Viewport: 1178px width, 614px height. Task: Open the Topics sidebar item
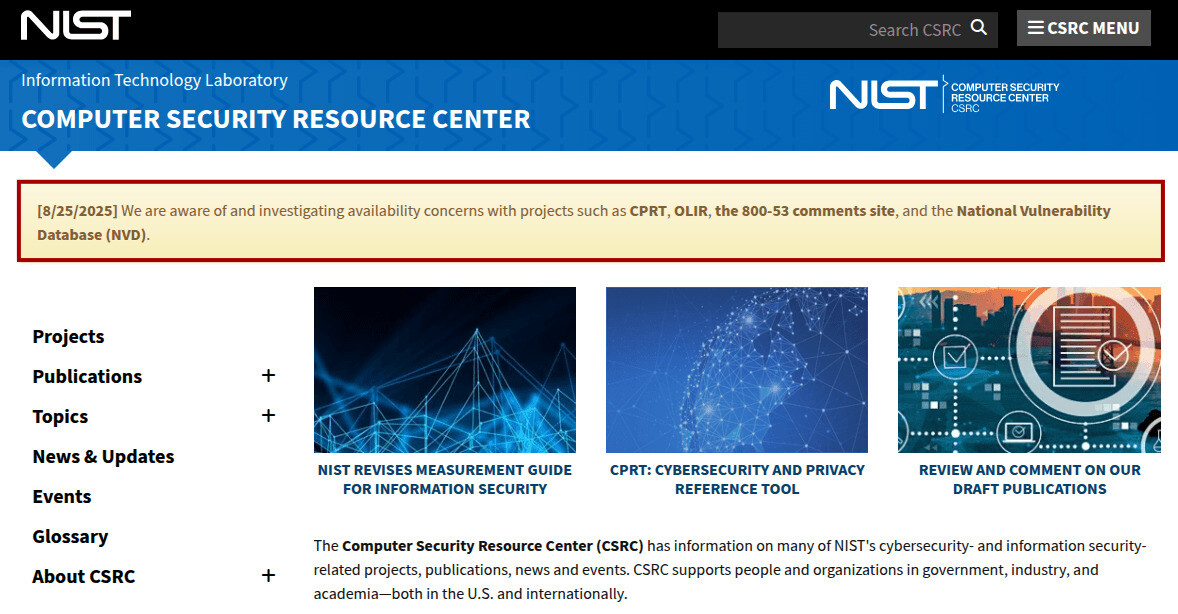click(60, 416)
